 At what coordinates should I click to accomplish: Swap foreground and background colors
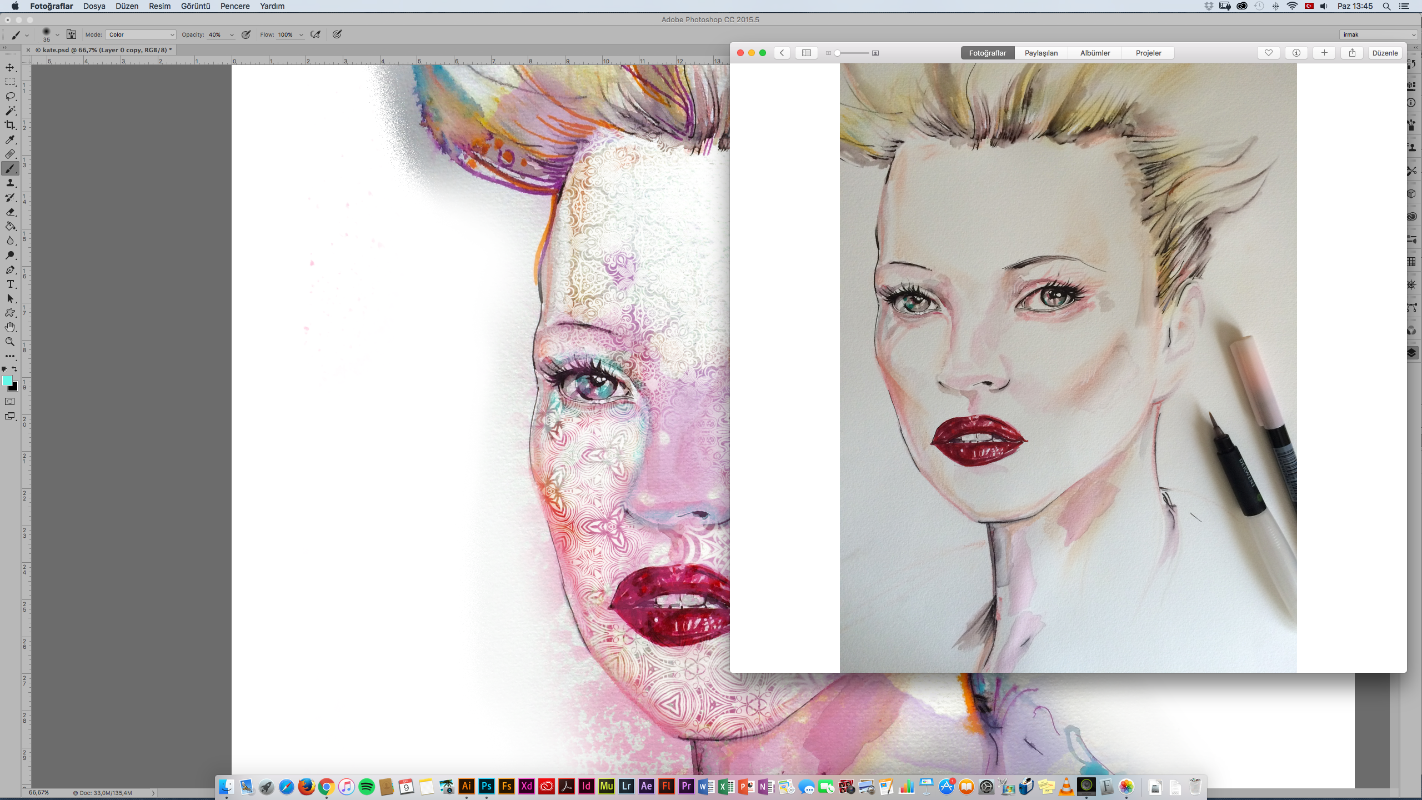coord(14,369)
